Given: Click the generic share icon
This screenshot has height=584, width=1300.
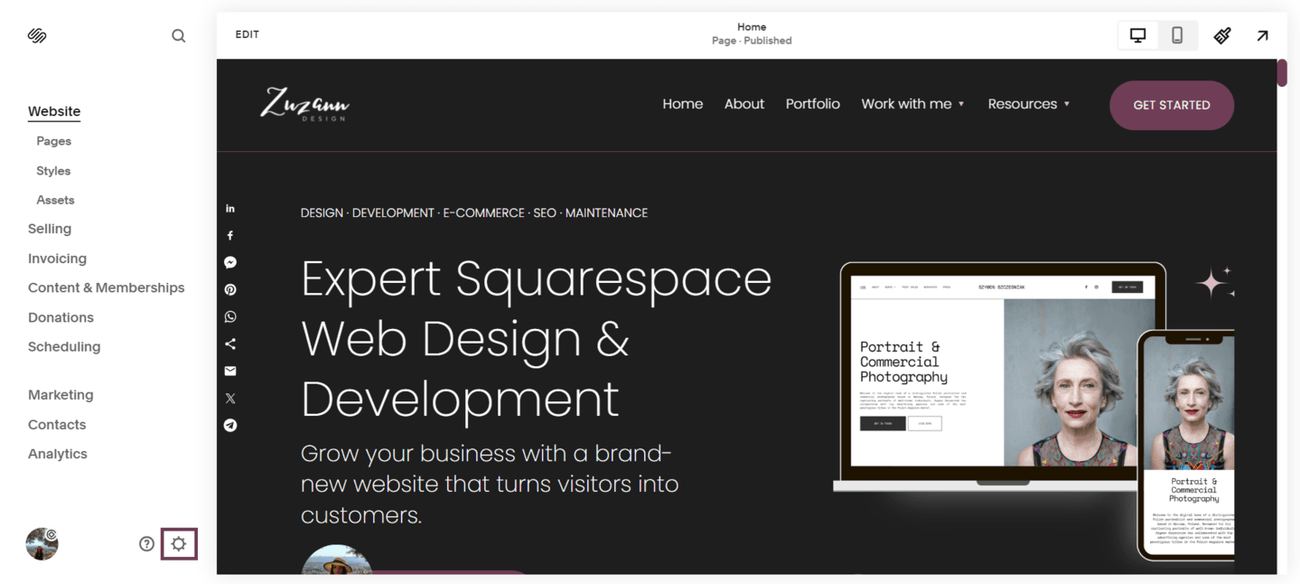Looking at the screenshot, I should (x=230, y=343).
